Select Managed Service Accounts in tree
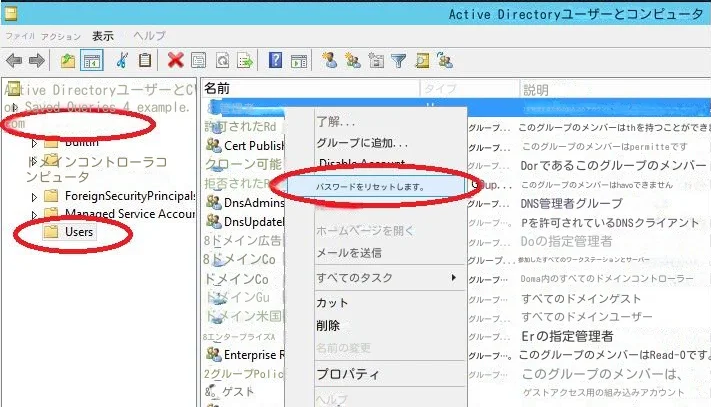Image resolution: width=711 pixels, height=407 pixels. point(130,213)
